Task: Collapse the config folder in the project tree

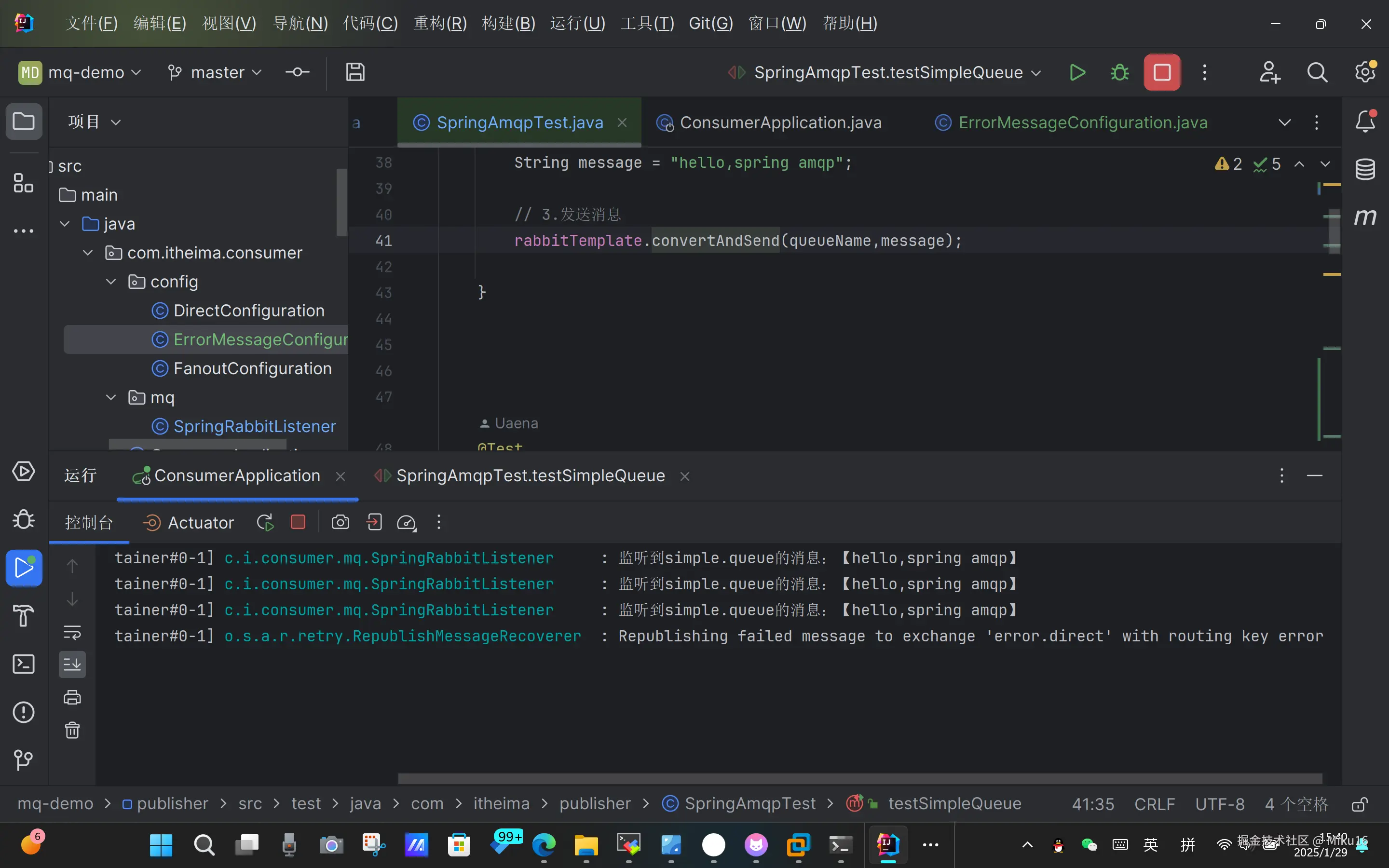Action: [111, 282]
